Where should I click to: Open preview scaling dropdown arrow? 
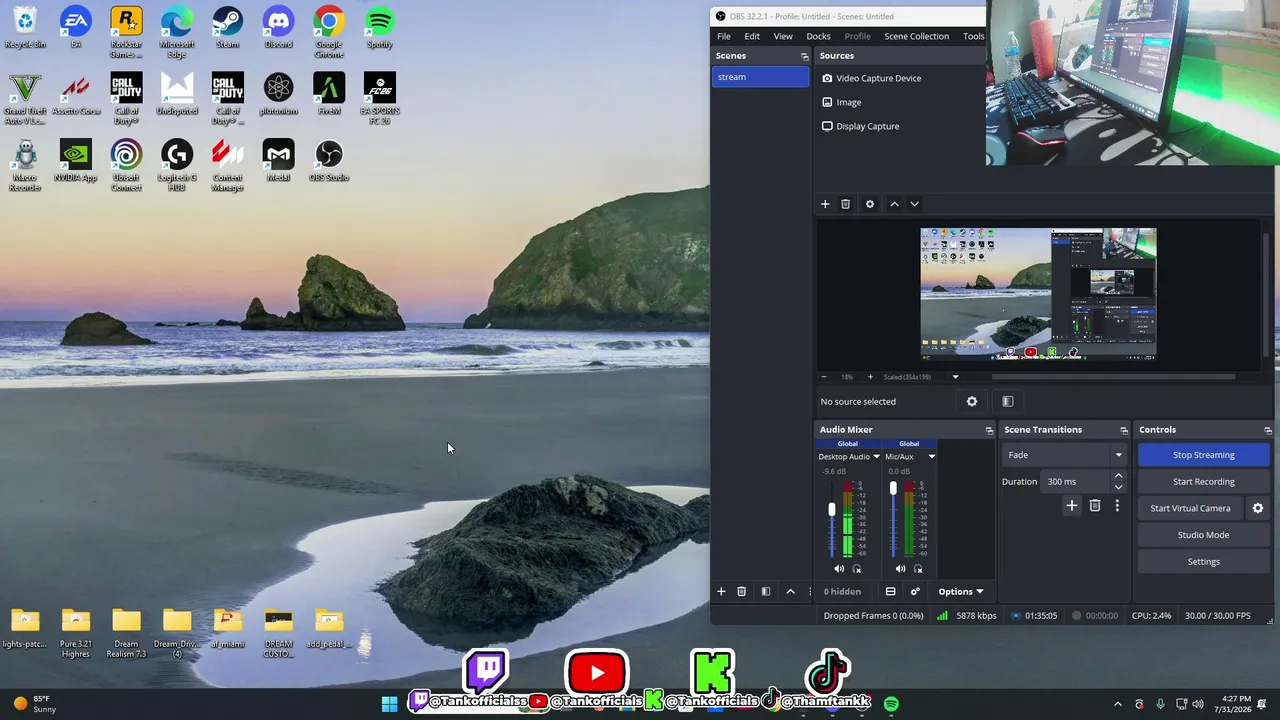tap(955, 377)
